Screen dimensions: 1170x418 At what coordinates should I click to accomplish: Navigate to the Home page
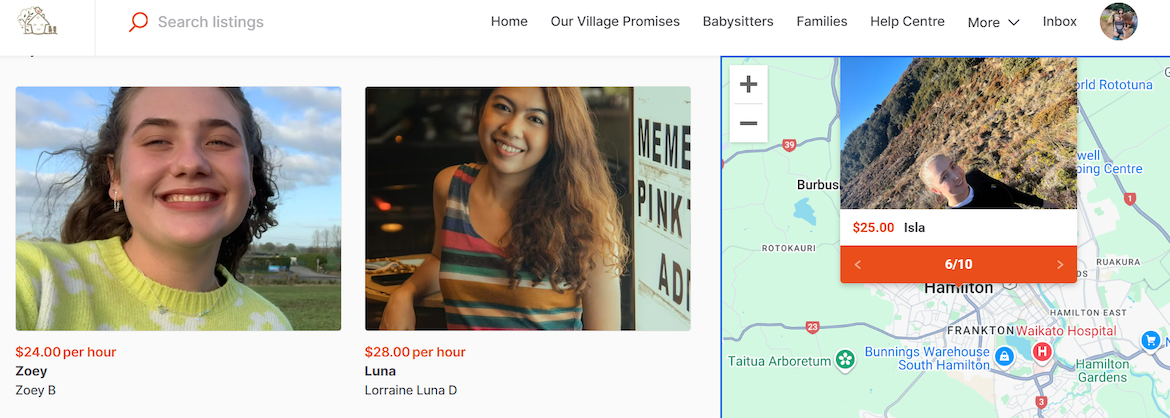tap(509, 22)
